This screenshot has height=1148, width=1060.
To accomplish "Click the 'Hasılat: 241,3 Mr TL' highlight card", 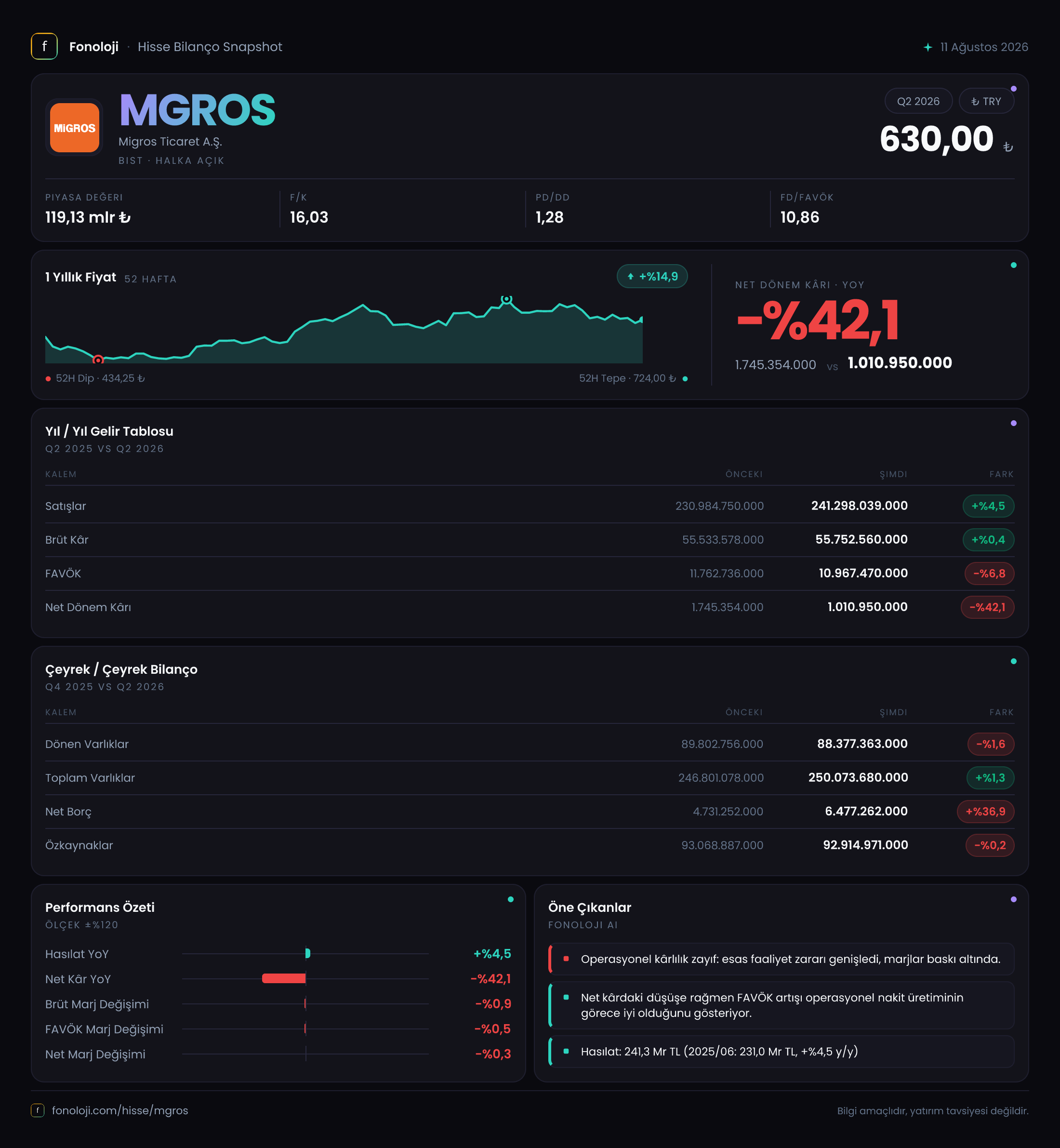I will (781, 1052).
